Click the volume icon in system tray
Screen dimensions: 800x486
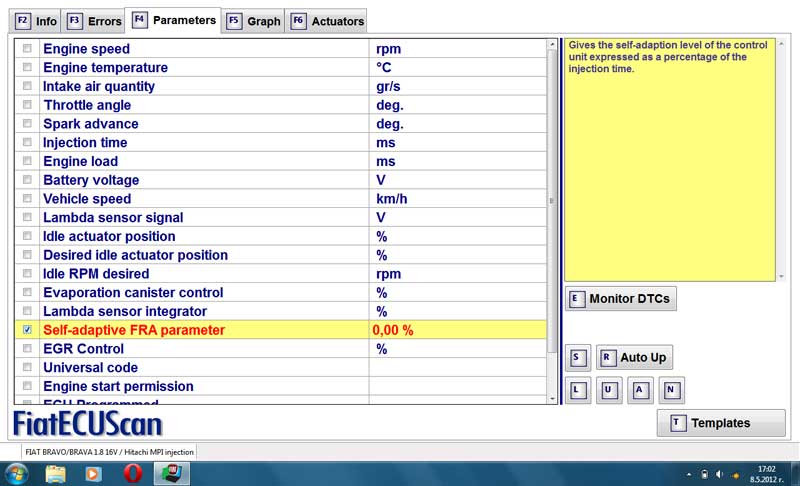[719, 473]
